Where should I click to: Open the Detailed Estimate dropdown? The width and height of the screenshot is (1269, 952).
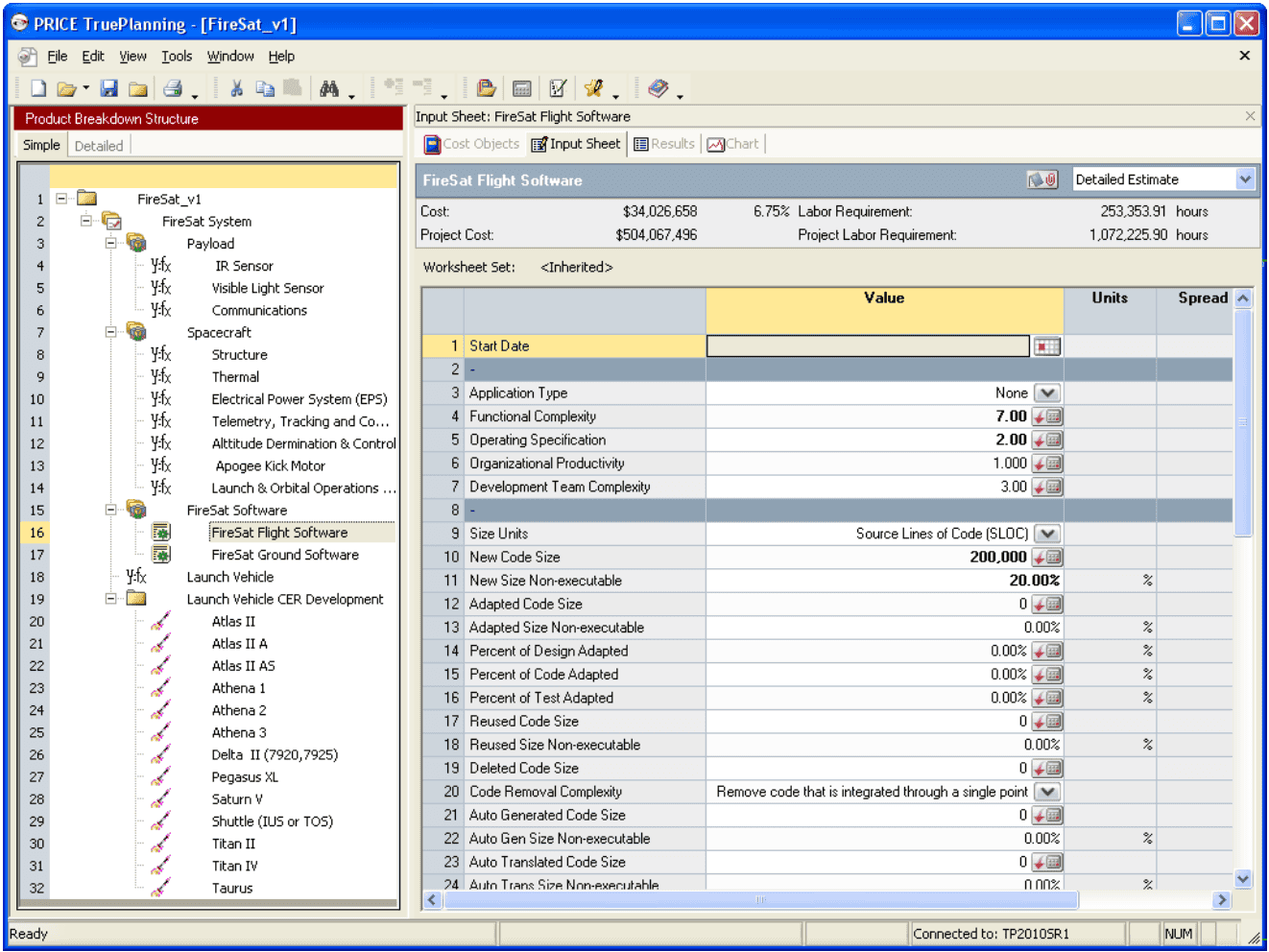pyautogui.click(x=1245, y=179)
